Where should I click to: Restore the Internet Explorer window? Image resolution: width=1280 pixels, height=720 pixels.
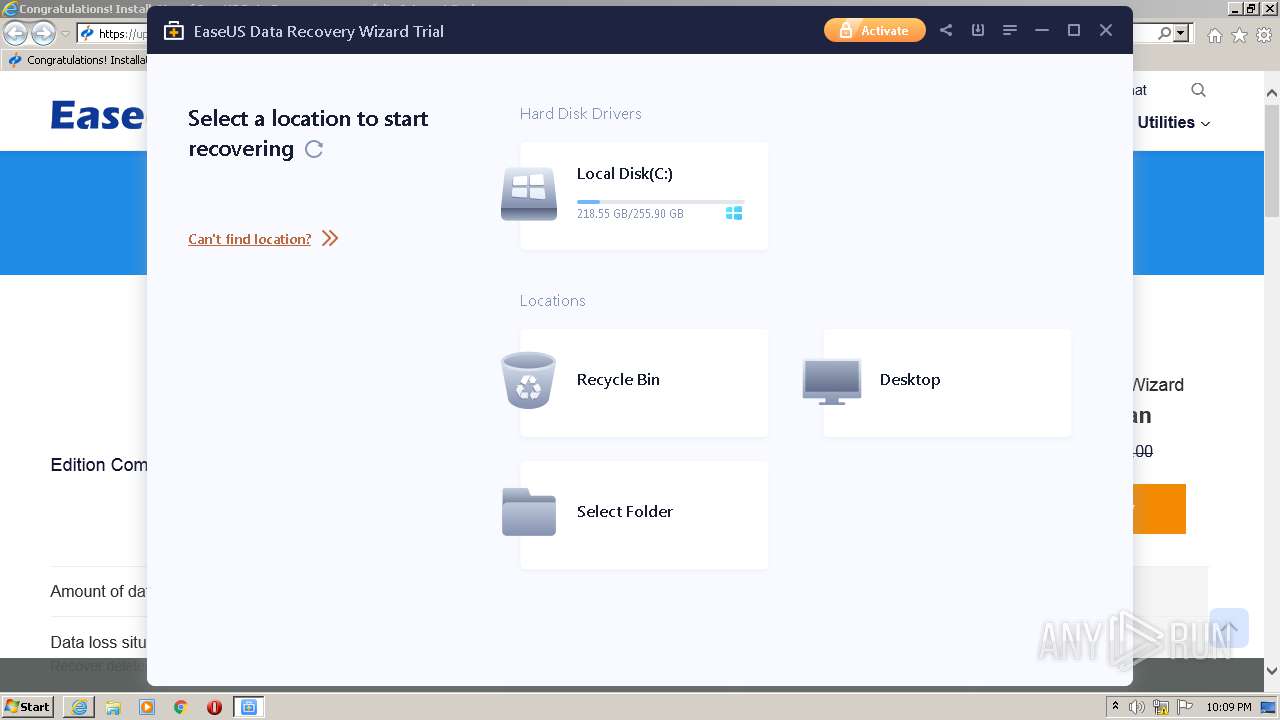click(x=1250, y=8)
